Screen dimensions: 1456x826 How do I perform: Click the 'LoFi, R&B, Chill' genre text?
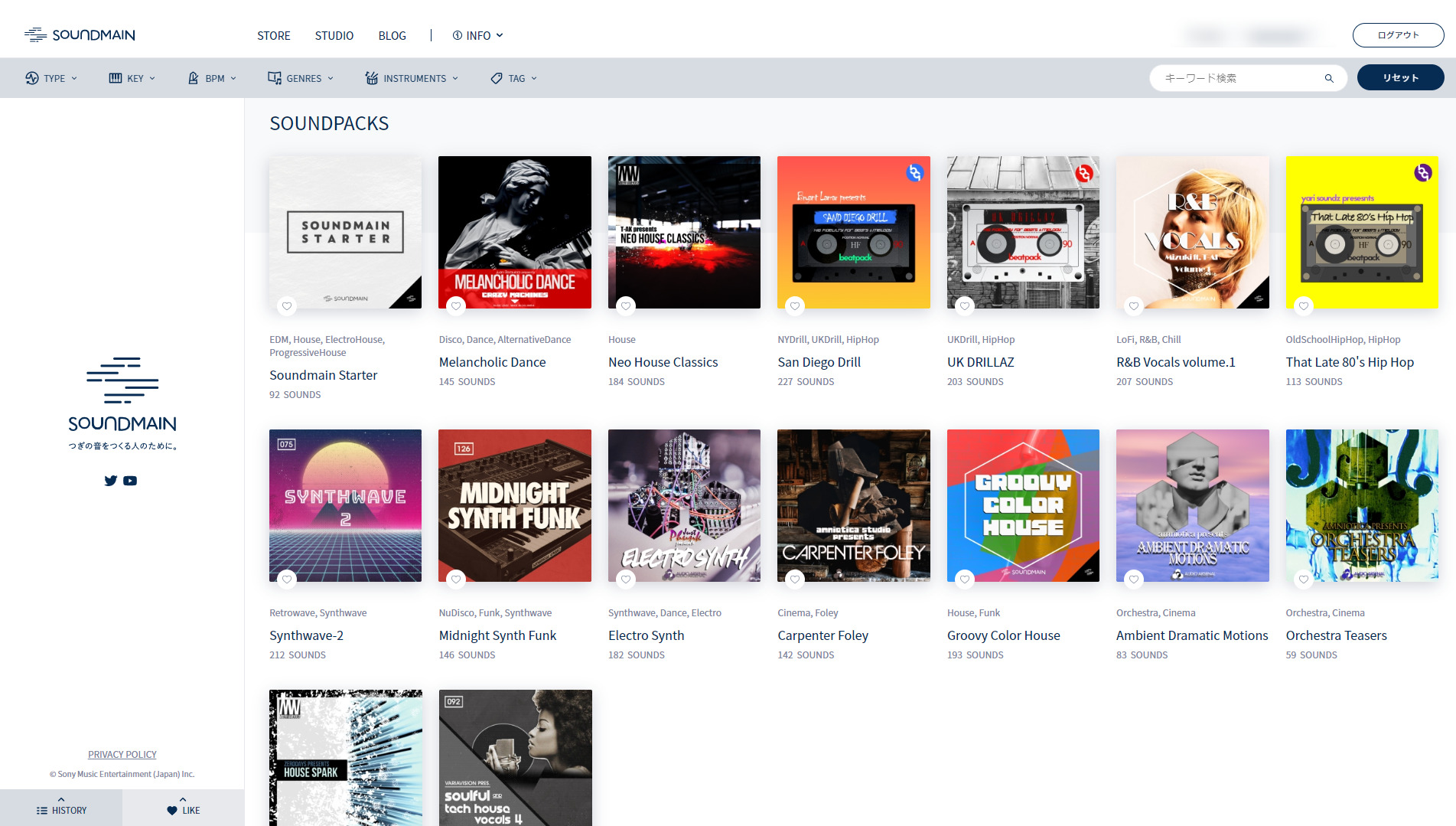(x=1148, y=340)
